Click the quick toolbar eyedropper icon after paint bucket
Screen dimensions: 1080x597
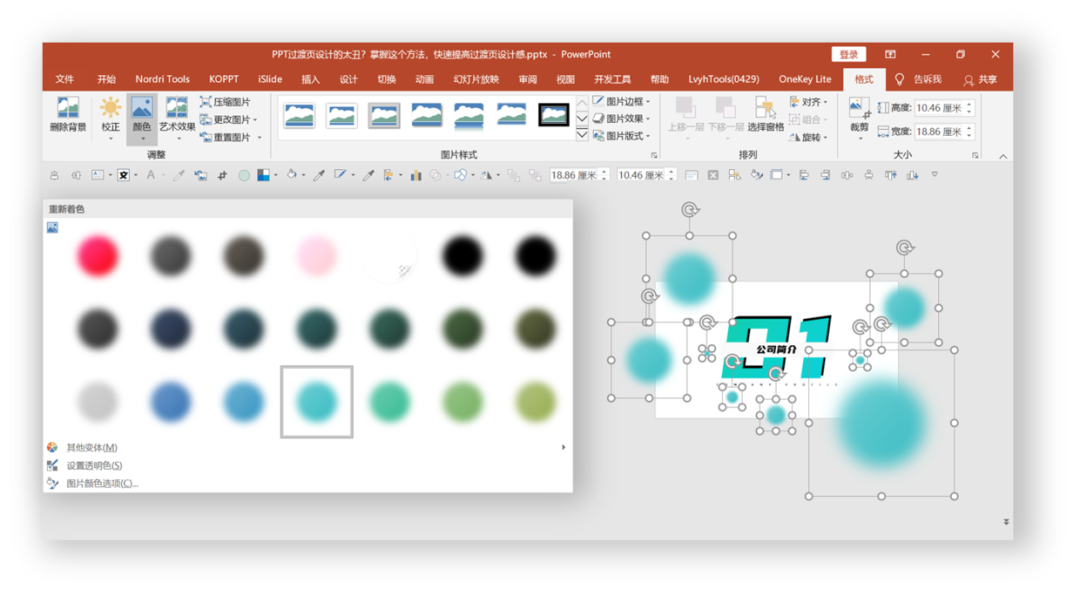click(319, 176)
